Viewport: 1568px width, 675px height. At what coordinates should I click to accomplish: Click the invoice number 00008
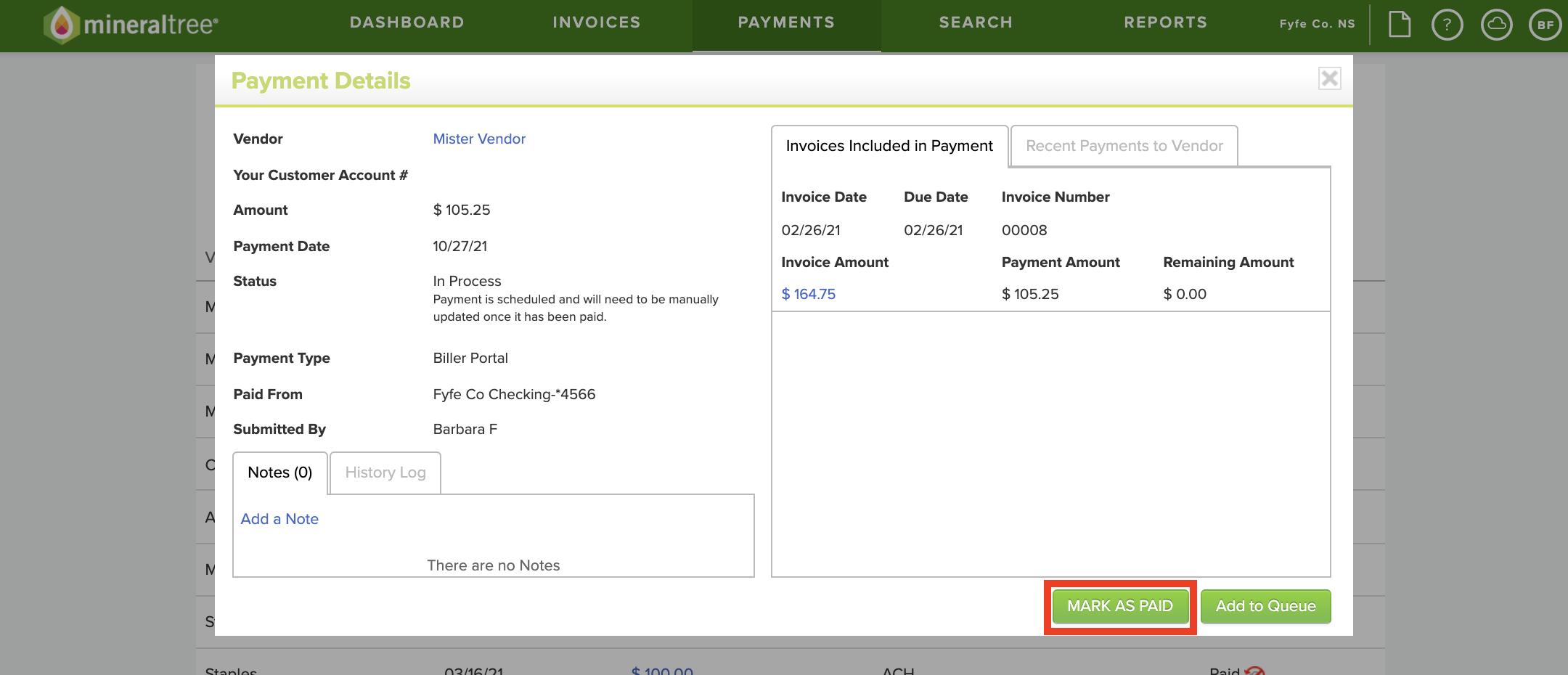click(1024, 230)
